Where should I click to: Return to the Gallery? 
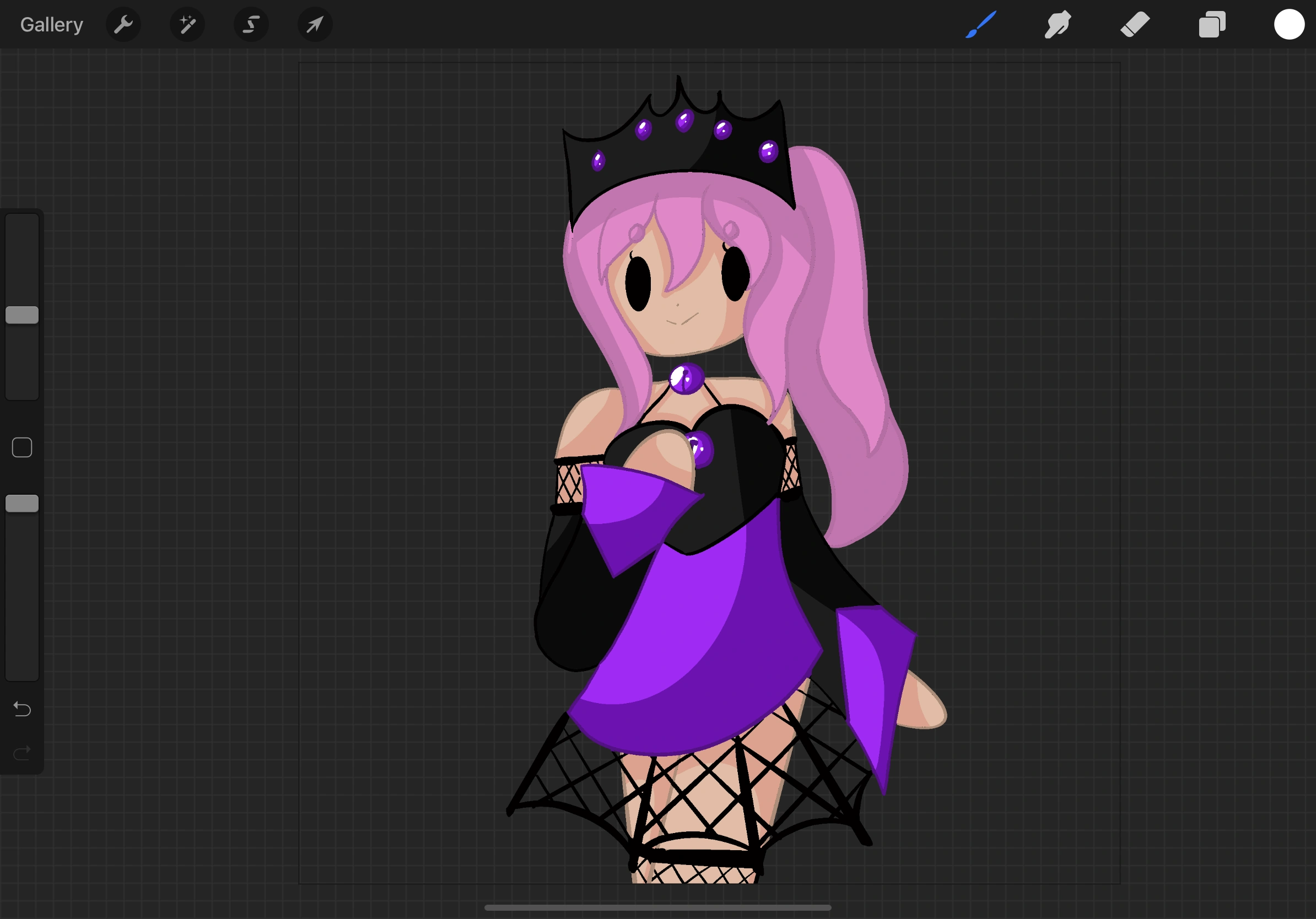tap(51, 24)
